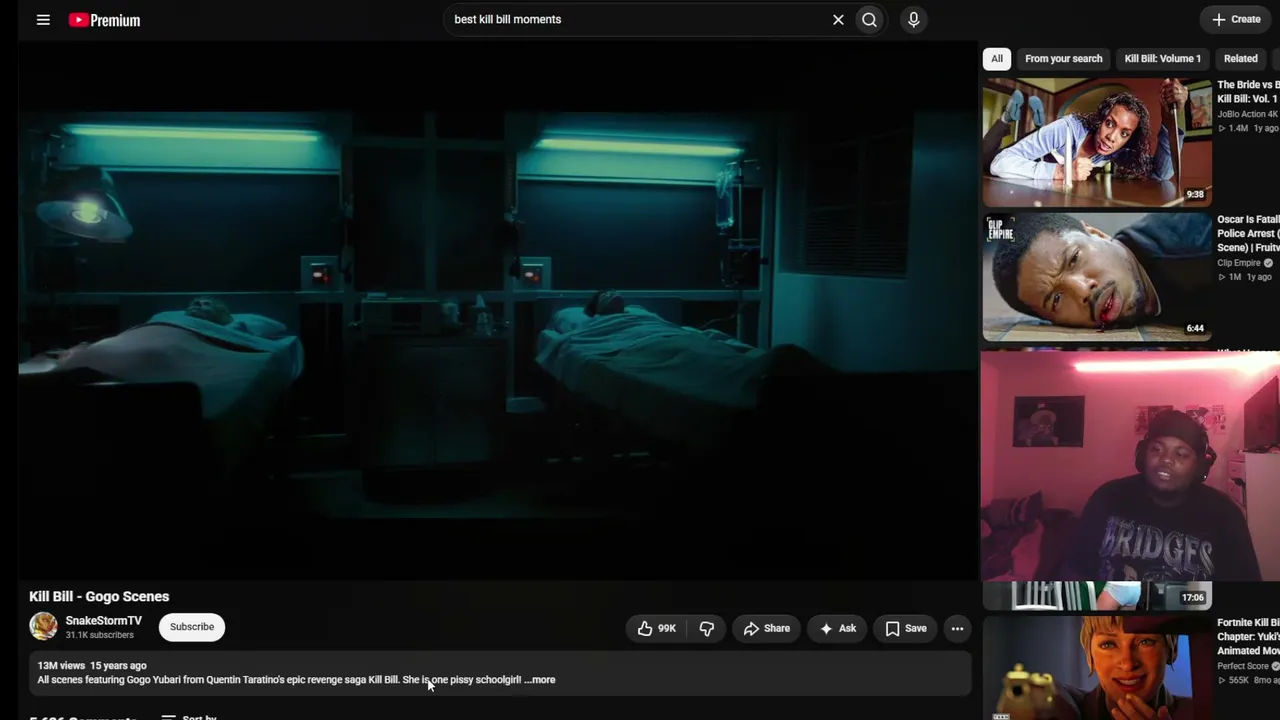This screenshot has height=720, width=1280.
Task: Subscribe to SnakeStormTV
Action: [192, 627]
